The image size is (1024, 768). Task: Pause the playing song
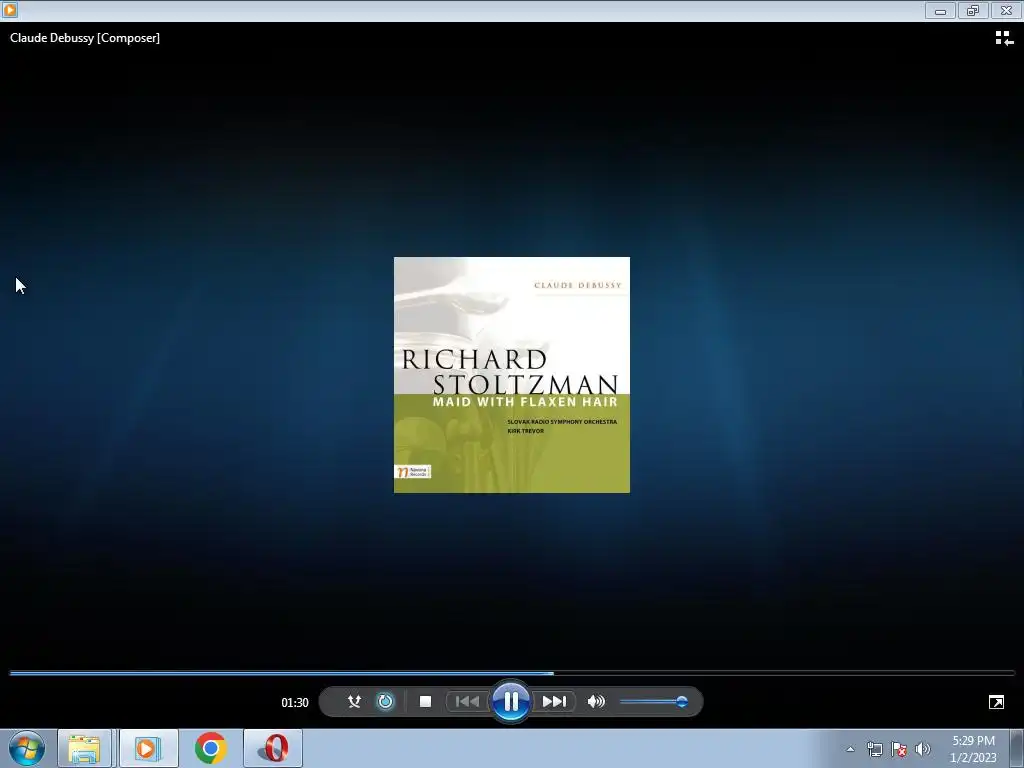511,701
